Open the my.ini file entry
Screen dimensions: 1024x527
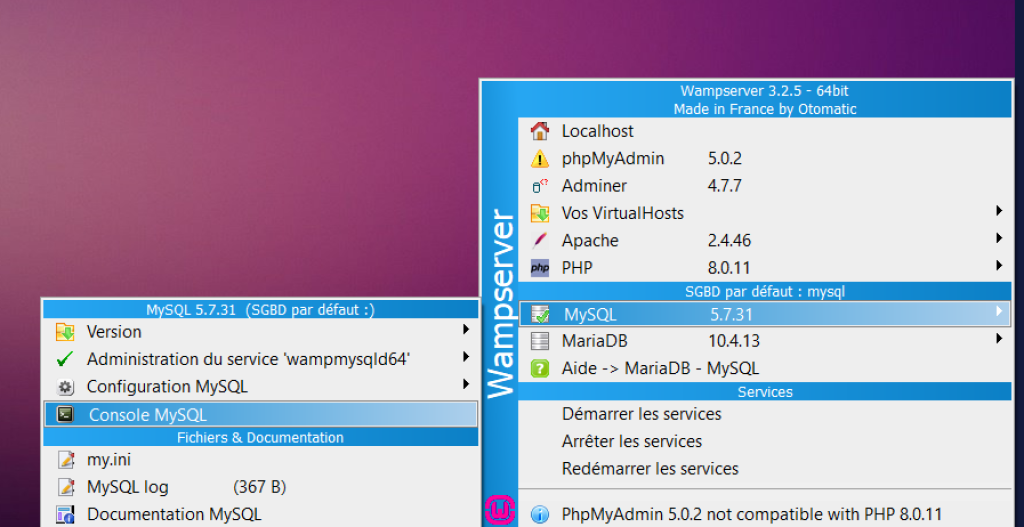coord(108,460)
